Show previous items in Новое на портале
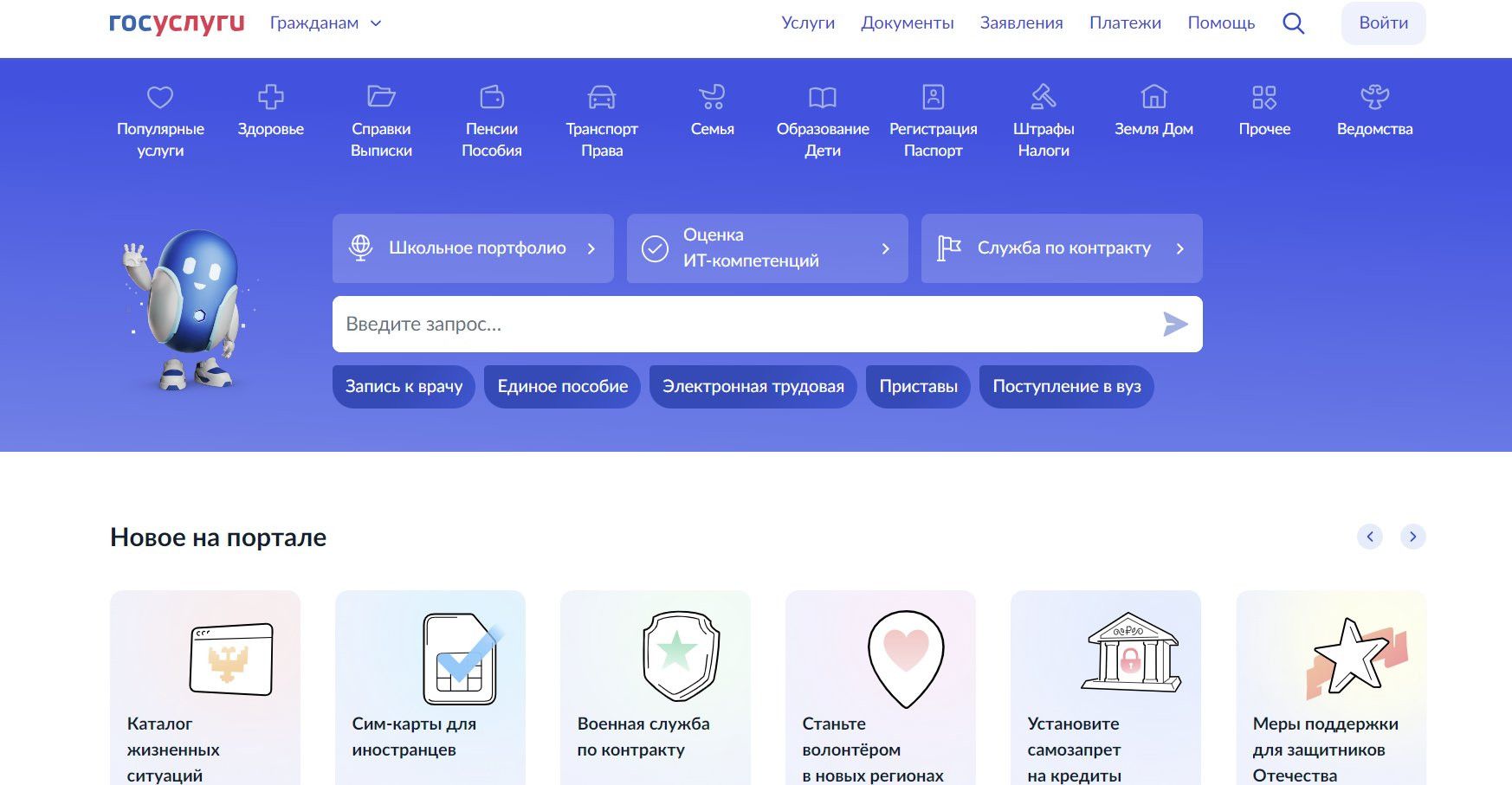Image resolution: width=1512 pixels, height=785 pixels. (1370, 537)
